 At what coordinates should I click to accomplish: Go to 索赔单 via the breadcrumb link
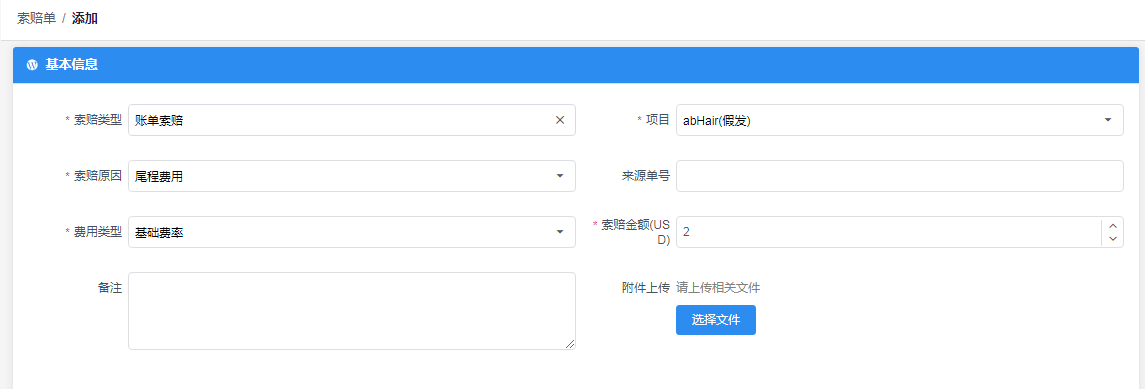37,18
